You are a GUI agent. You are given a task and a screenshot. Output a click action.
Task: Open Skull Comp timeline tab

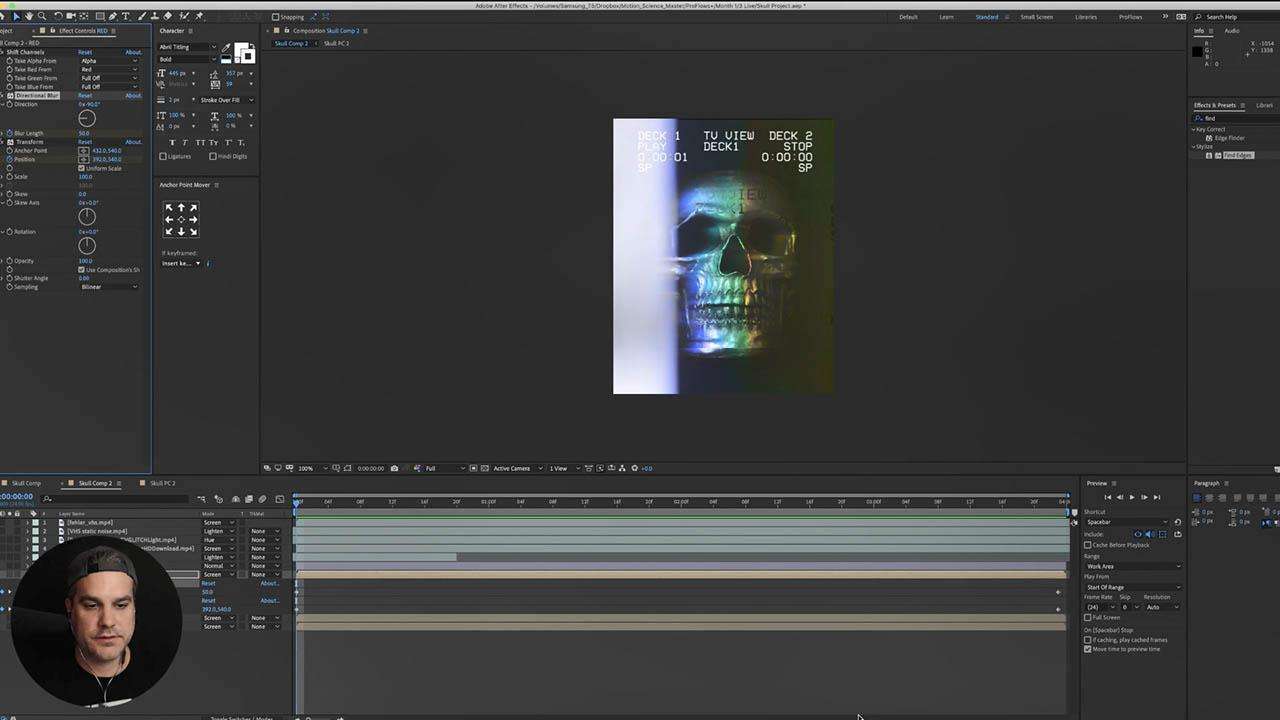[x=26, y=483]
